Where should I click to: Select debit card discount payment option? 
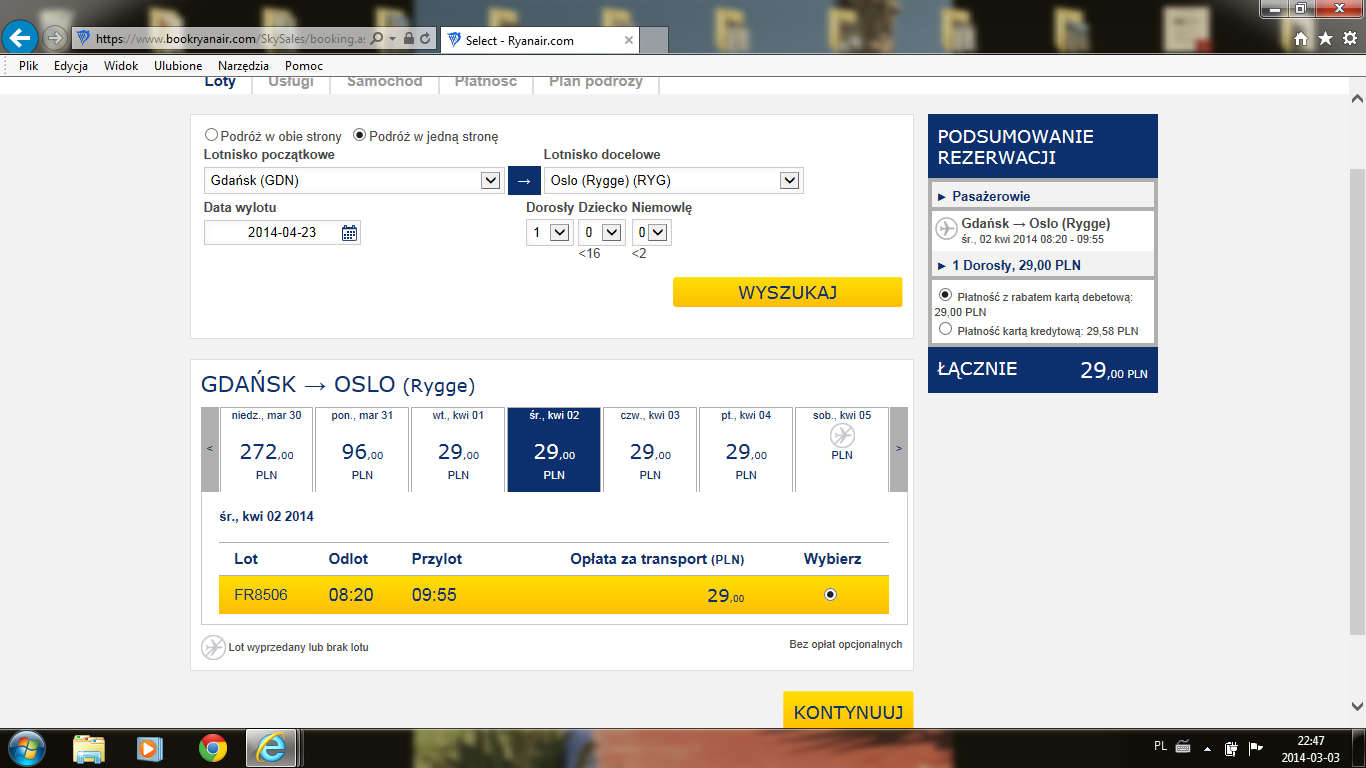[x=945, y=295]
